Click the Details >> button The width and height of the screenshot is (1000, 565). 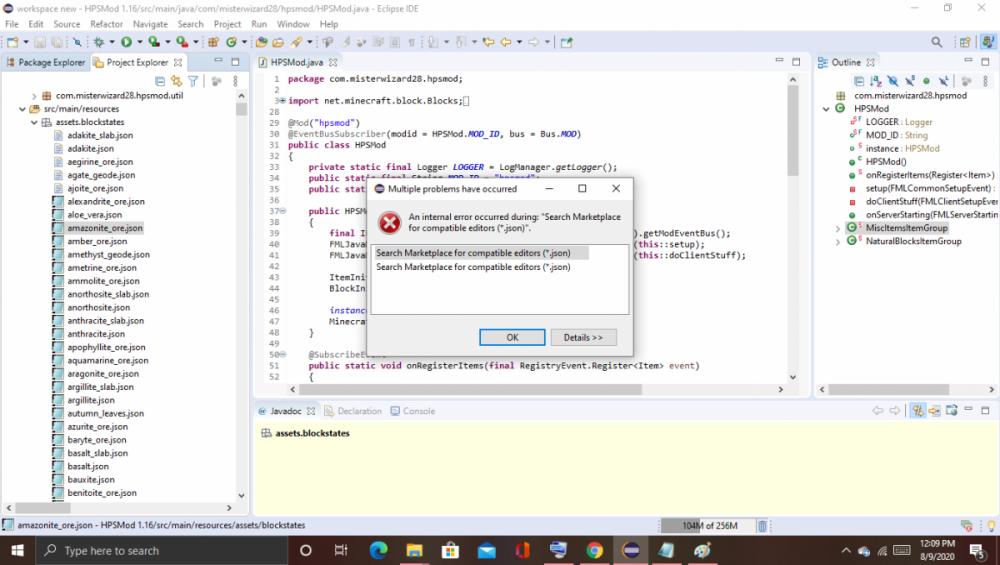coord(583,337)
